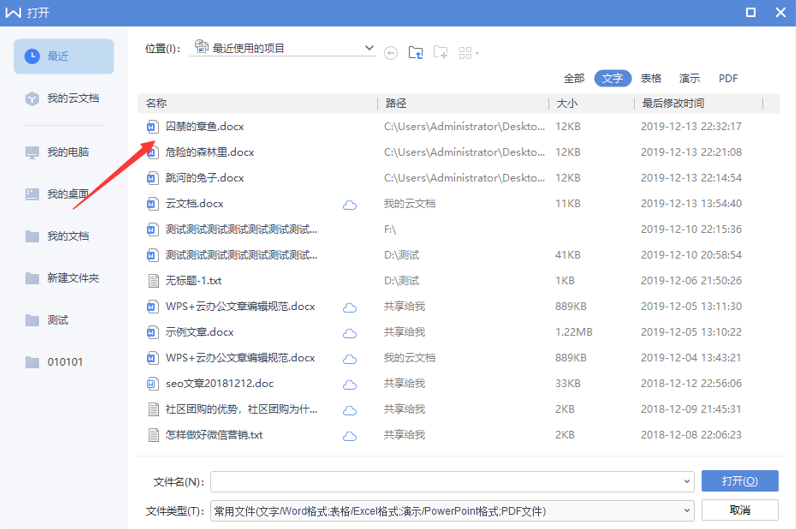The image size is (796, 529).
Task: Click cloud icon beside 社区团购的优势 file
Action: tap(350, 411)
